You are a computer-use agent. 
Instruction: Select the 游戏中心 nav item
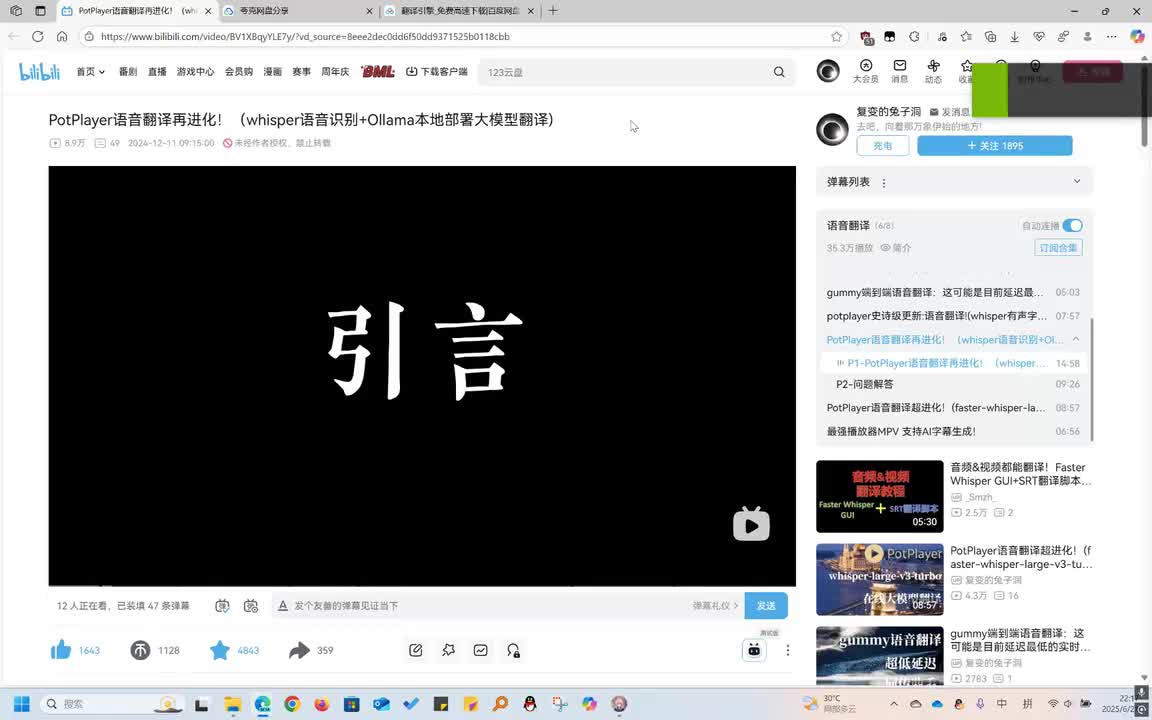[195, 71]
